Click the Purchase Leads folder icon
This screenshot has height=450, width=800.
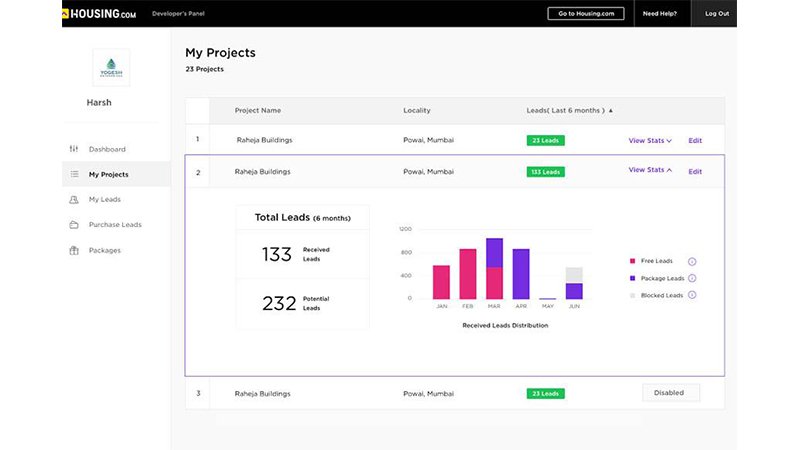coord(74,224)
